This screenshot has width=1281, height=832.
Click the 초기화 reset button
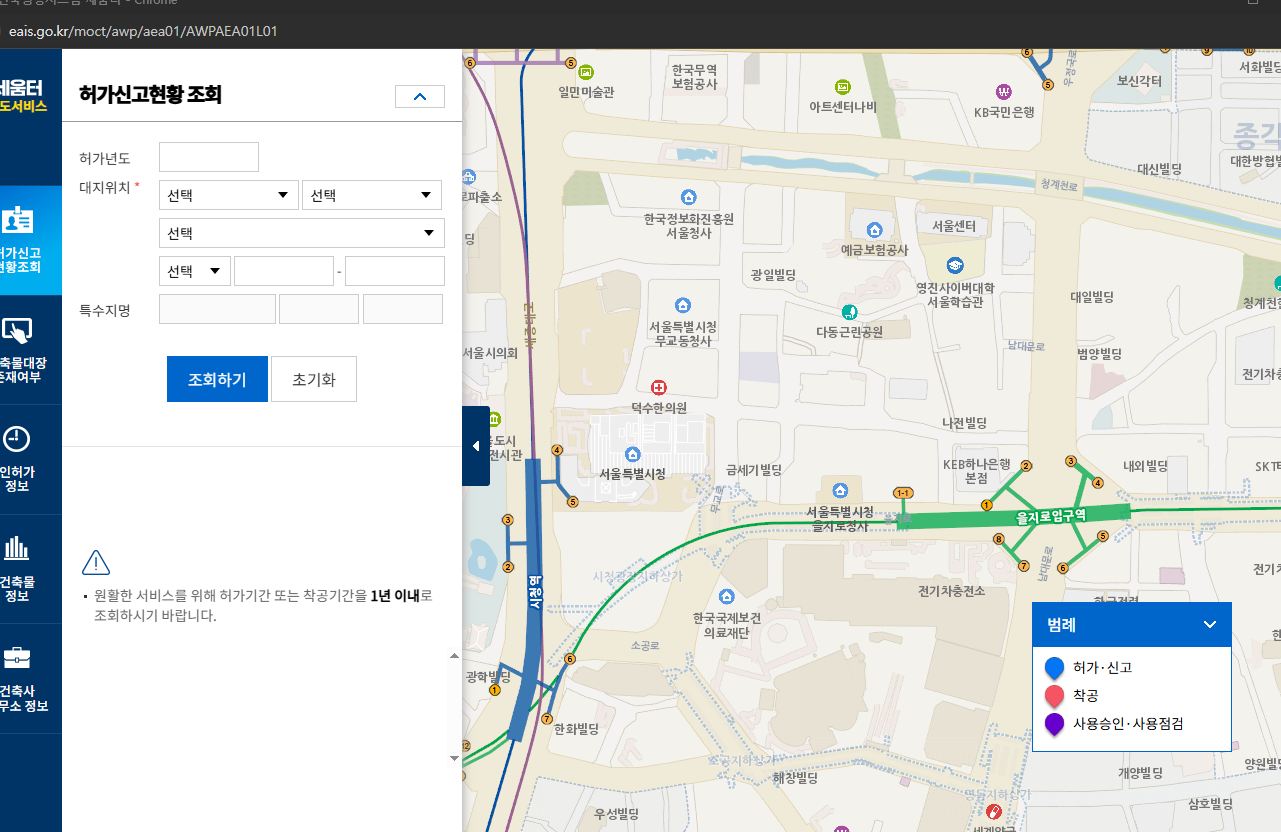coord(314,379)
